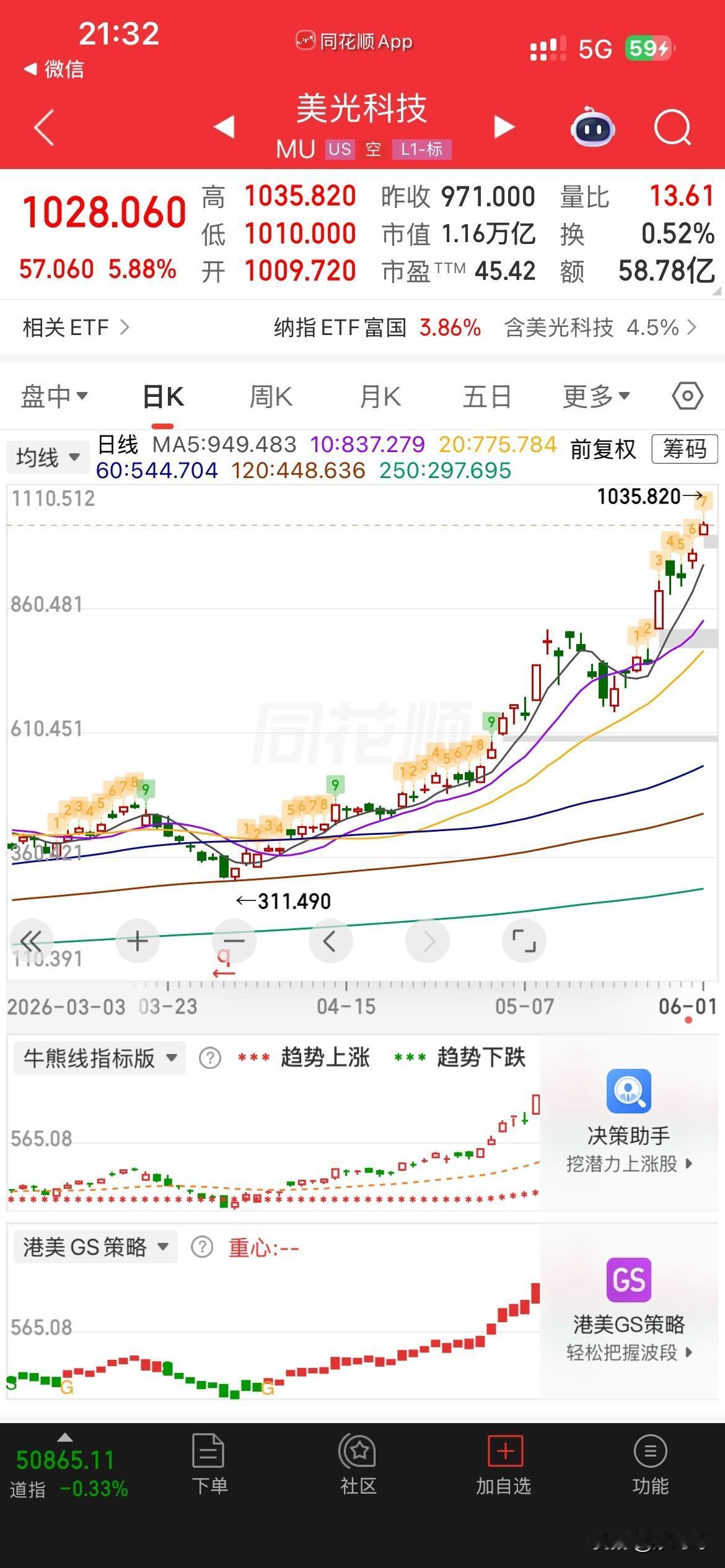This screenshot has height=1568, width=725.
Task: Click the 筹码 button
Action: (x=685, y=449)
